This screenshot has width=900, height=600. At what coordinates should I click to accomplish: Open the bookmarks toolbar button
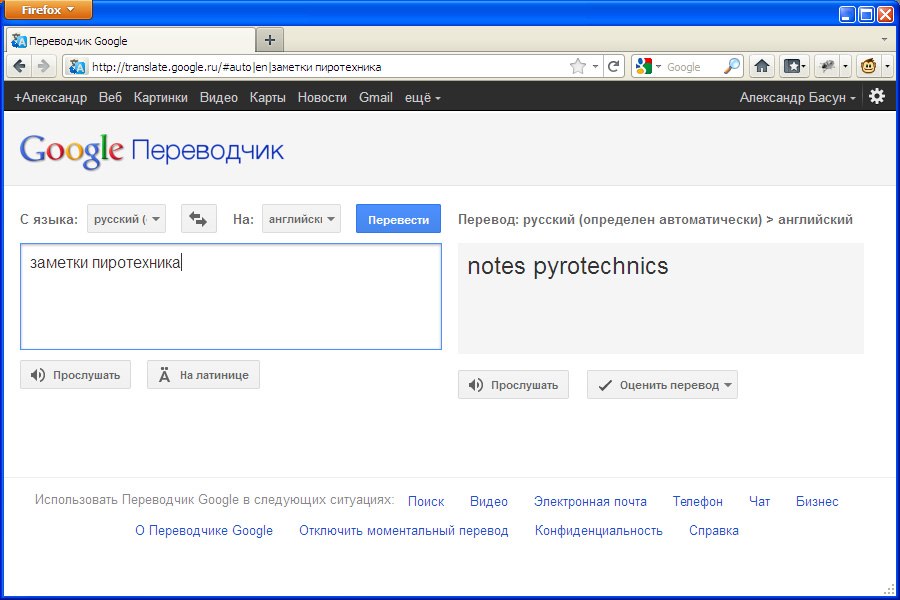tap(794, 67)
